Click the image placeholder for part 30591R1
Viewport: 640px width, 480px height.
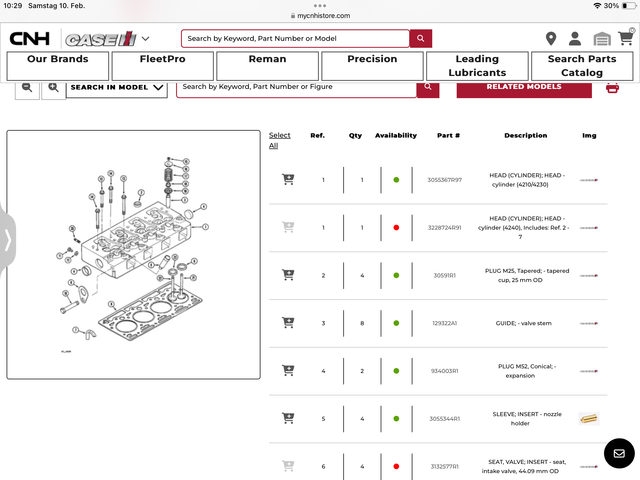pos(589,276)
